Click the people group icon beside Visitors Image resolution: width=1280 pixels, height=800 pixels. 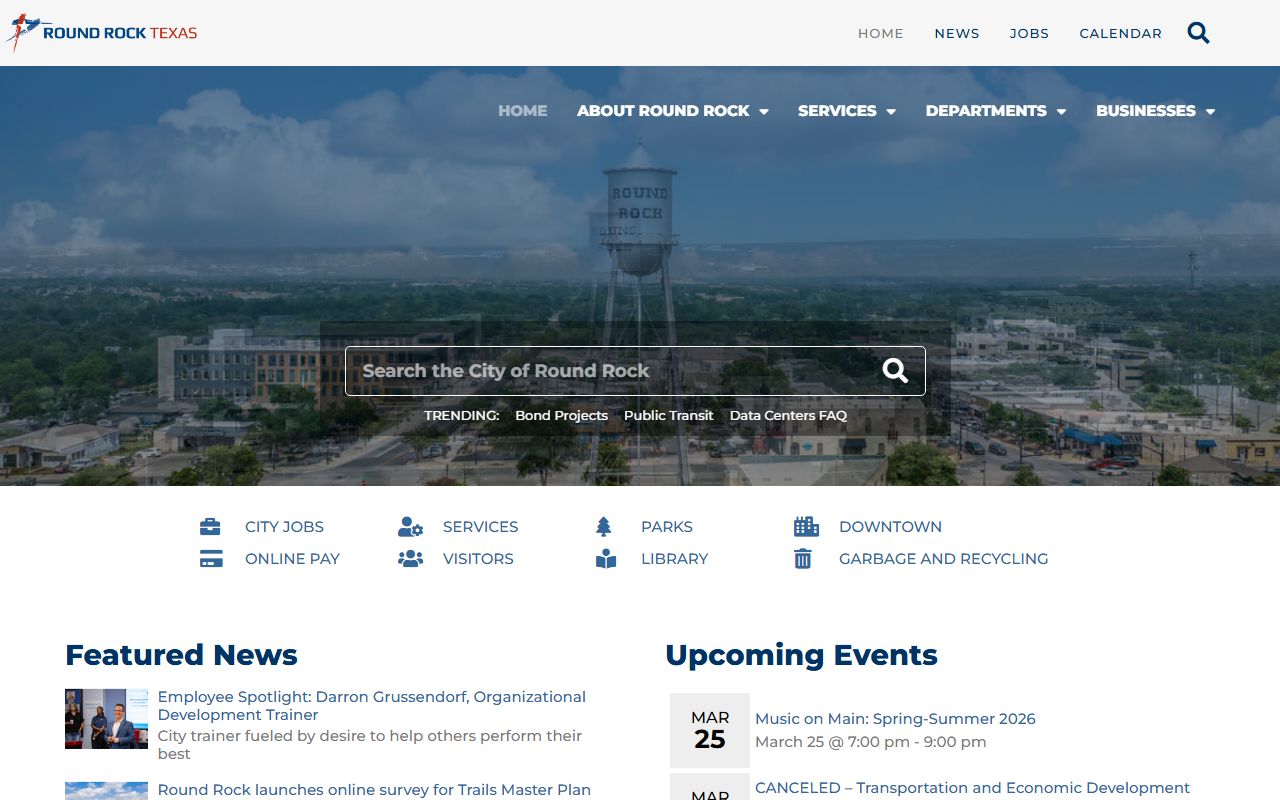(410, 559)
